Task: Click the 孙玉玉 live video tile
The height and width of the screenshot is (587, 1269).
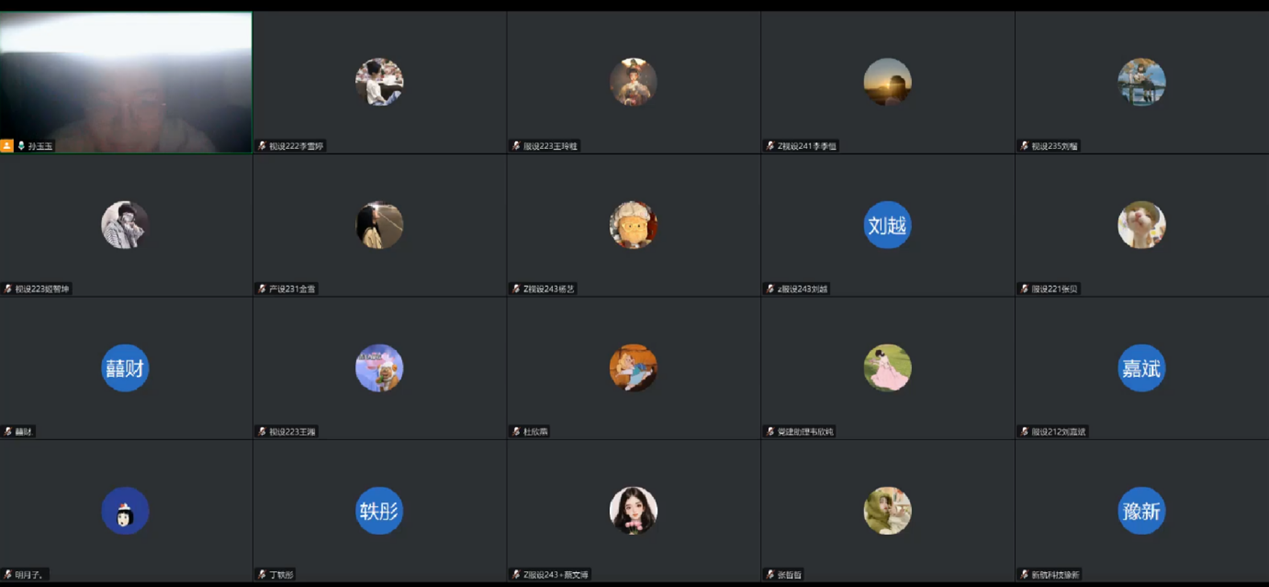Action: 126,82
